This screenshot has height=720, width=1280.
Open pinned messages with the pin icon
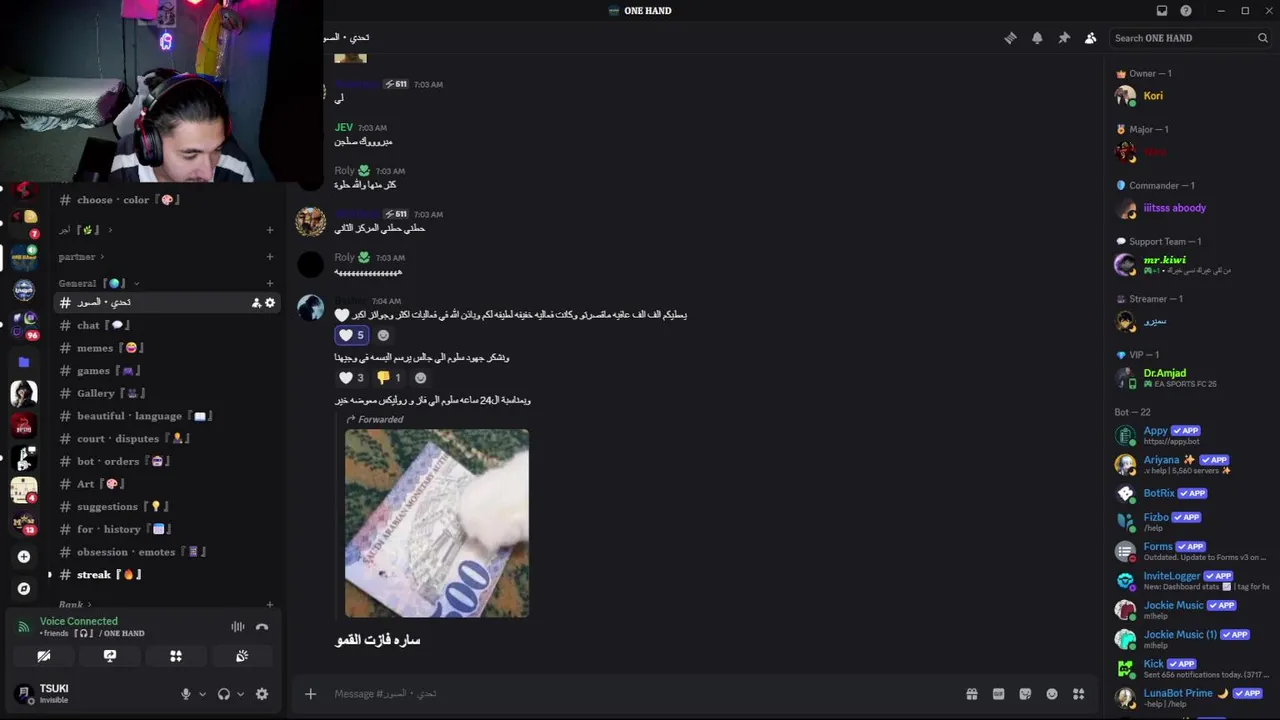point(1064,38)
